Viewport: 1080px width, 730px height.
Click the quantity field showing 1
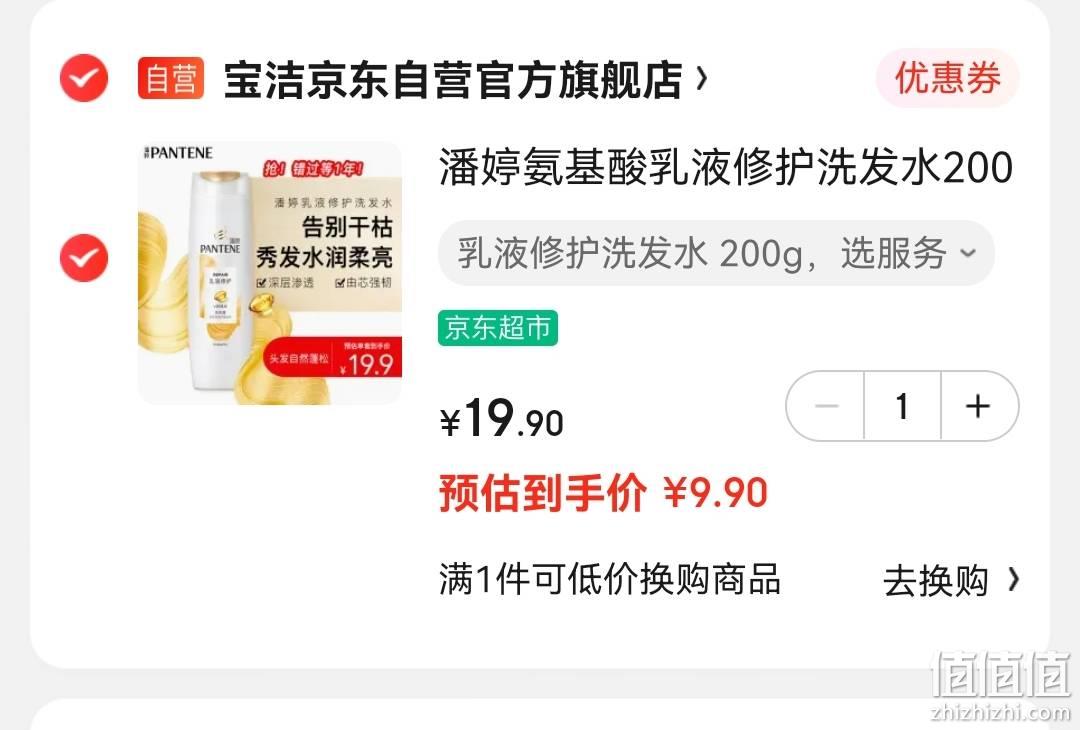(x=902, y=406)
